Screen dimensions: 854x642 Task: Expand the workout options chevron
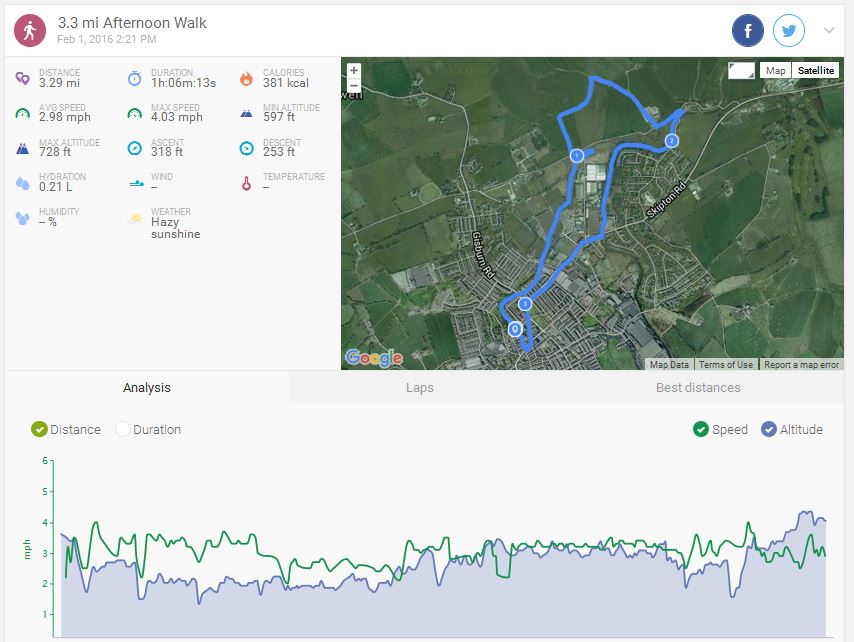coord(829,31)
